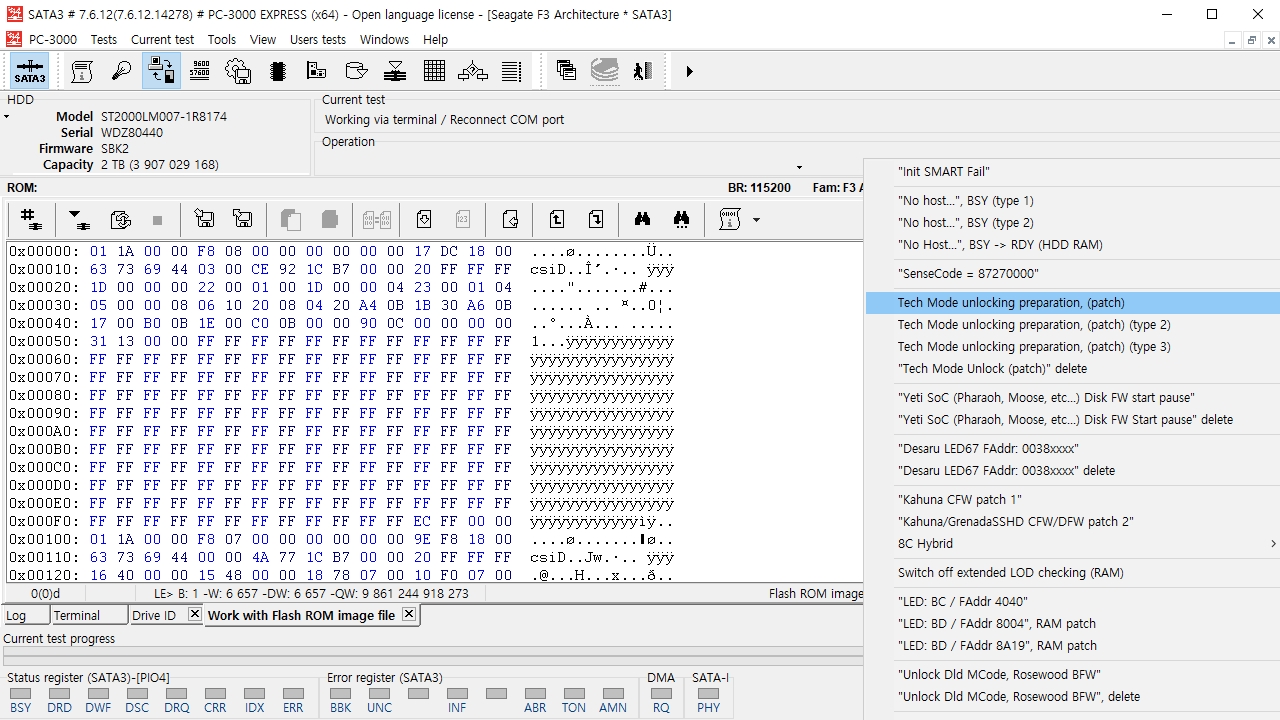Switch to the Drive ID tab

click(153, 616)
